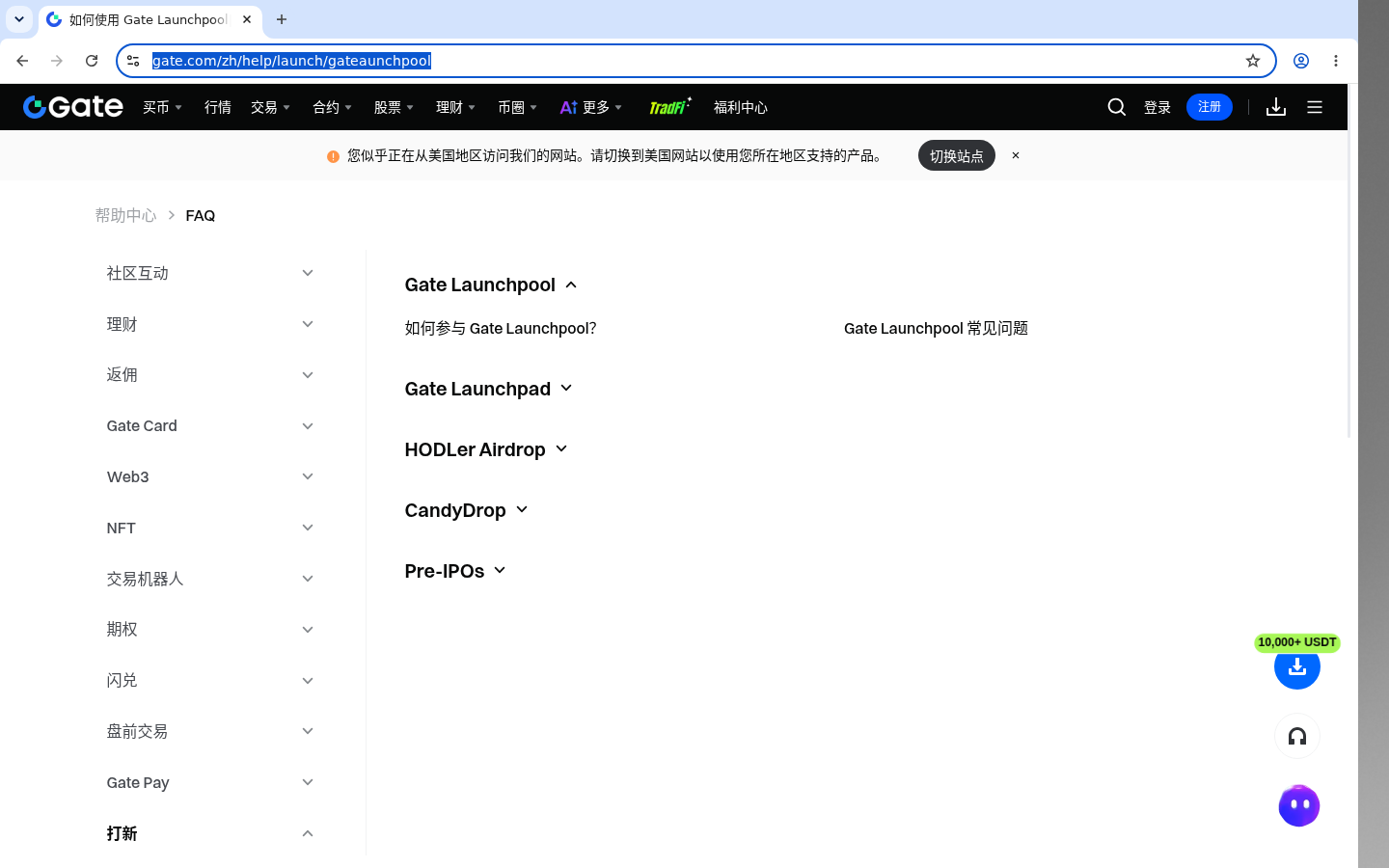Expand the 盘前交易 sidebar section
The width and height of the screenshot is (1389, 868).
210,731
